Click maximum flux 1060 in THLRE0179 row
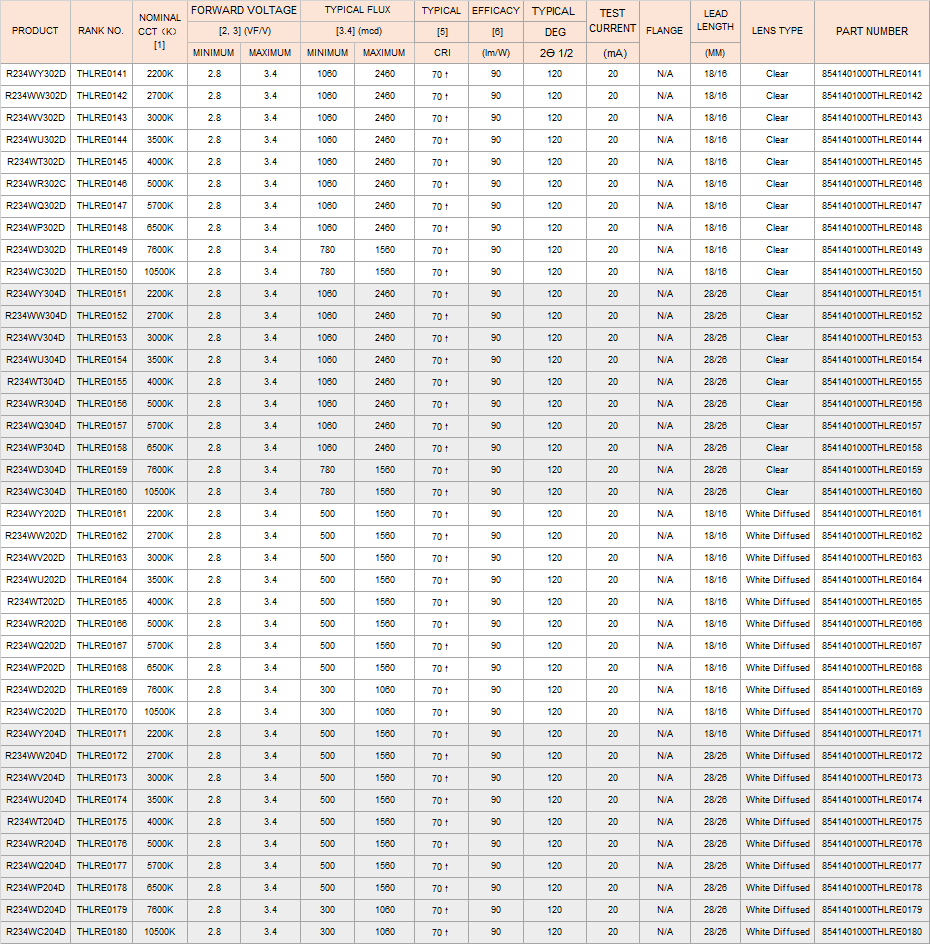Viewport: 930px width, 944px height. coord(385,909)
